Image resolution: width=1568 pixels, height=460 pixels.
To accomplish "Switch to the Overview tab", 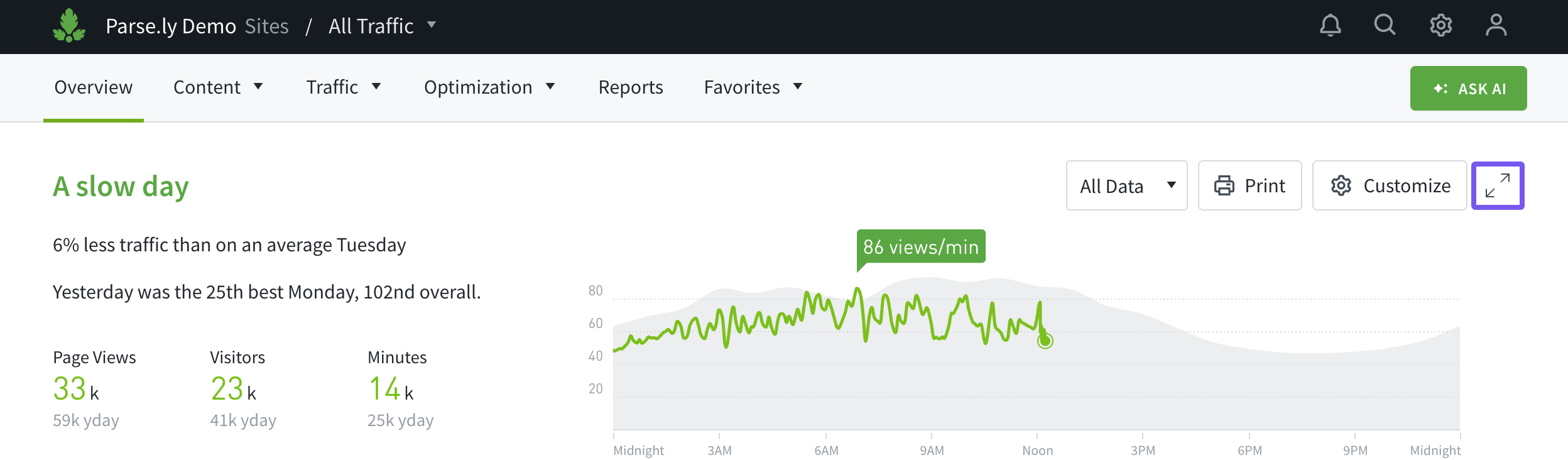I will tap(94, 87).
